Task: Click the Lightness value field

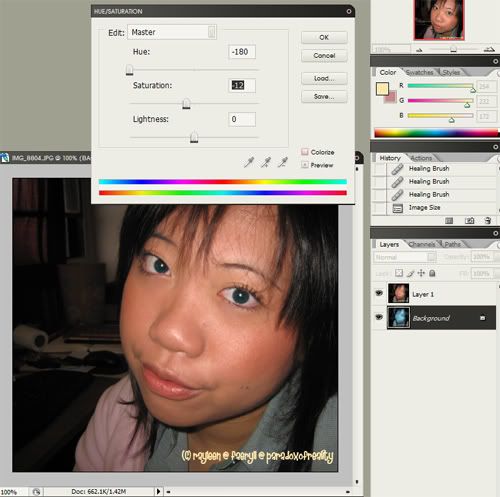Action: (x=242, y=119)
